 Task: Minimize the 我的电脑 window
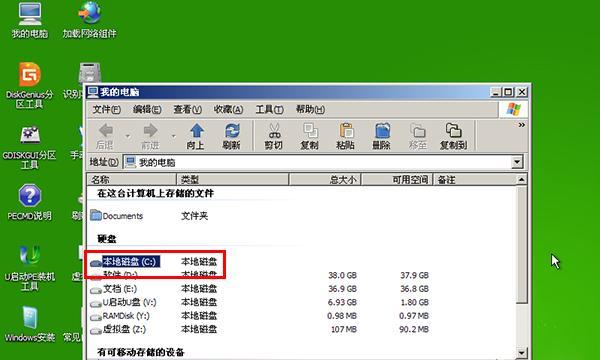tap(496, 92)
